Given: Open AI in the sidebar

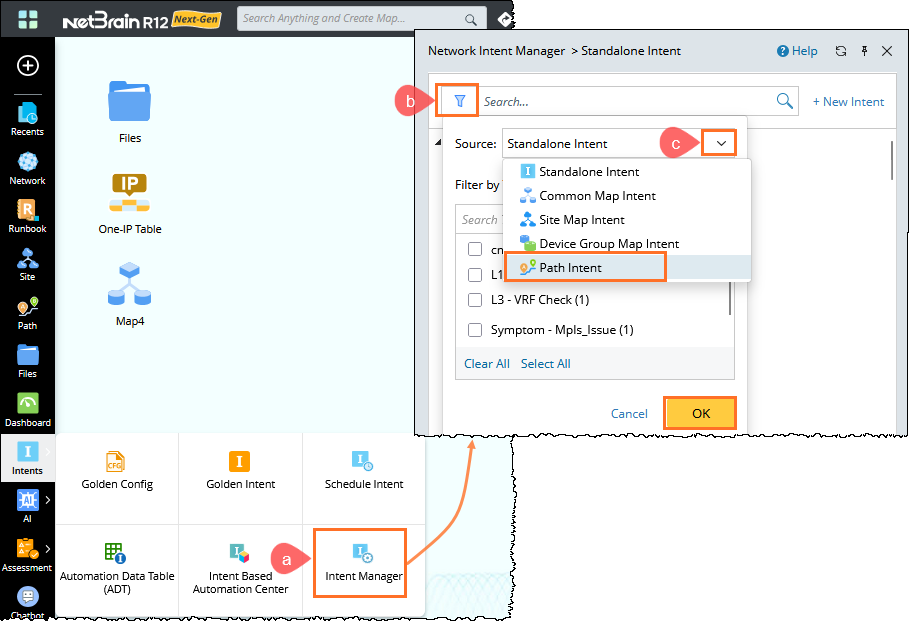Looking at the screenshot, I should pyautogui.click(x=27, y=507).
